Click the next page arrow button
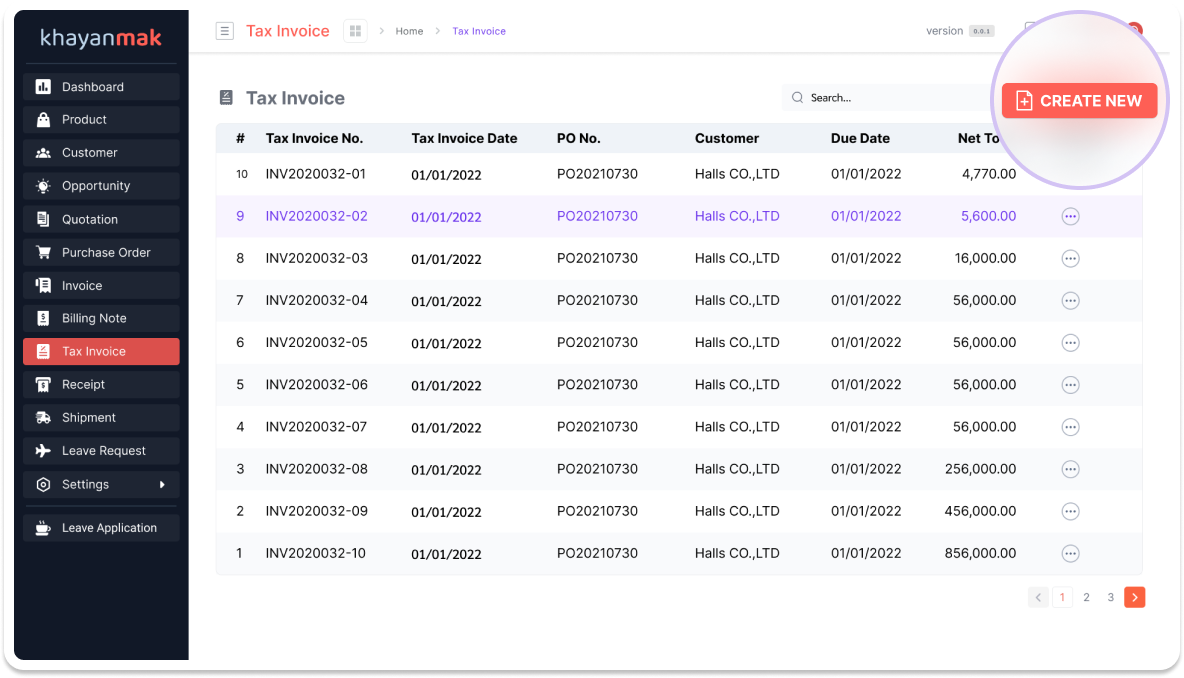This screenshot has width=1184, height=678. pyautogui.click(x=1134, y=597)
